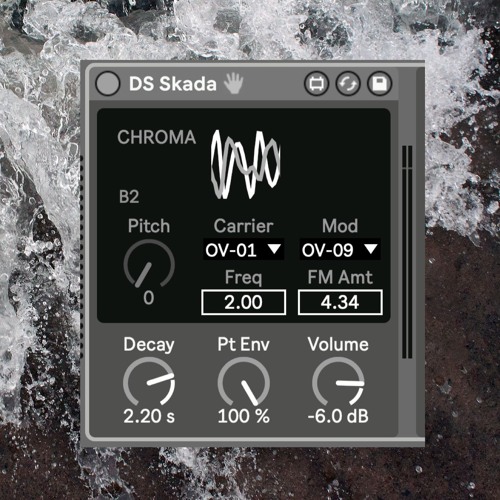This screenshot has width=500, height=500.
Task: Open the show/hide presets icon
Action: click(316, 83)
